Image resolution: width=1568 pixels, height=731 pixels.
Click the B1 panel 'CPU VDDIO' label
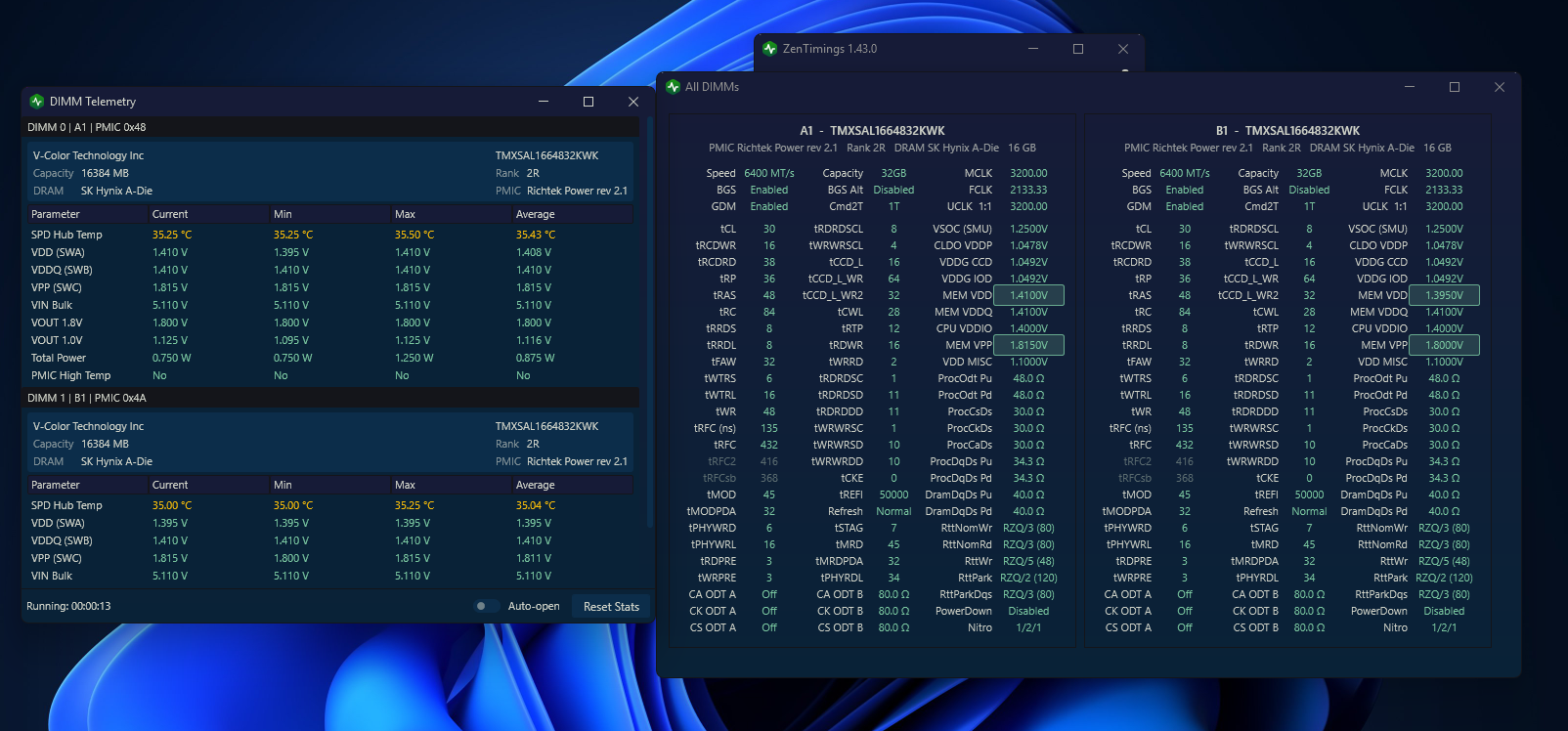point(1379,328)
